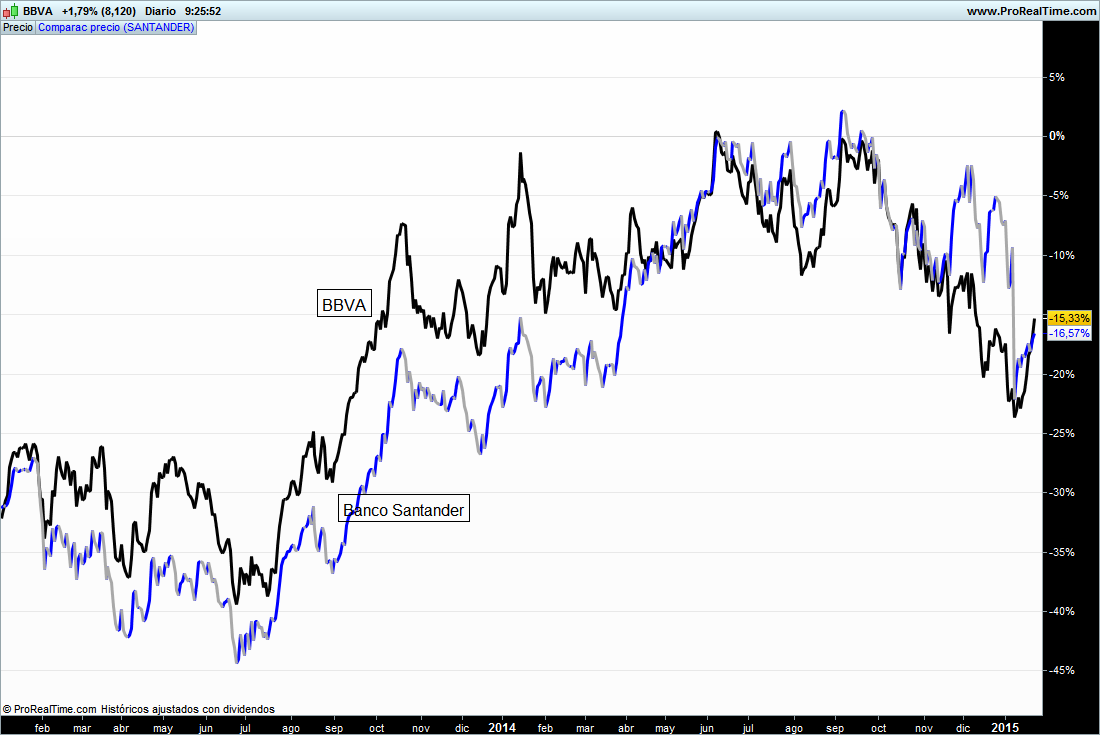Click the blue -16,57% price tag
Viewport: 1100px width, 735px height.
click(x=1069, y=333)
